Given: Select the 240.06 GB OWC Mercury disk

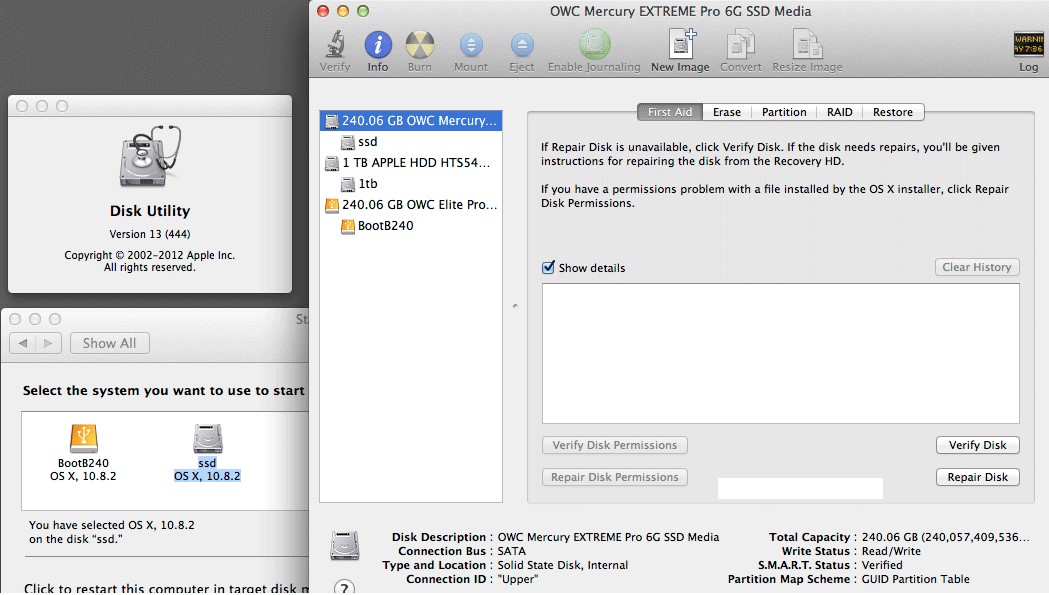Looking at the screenshot, I should tap(411, 120).
